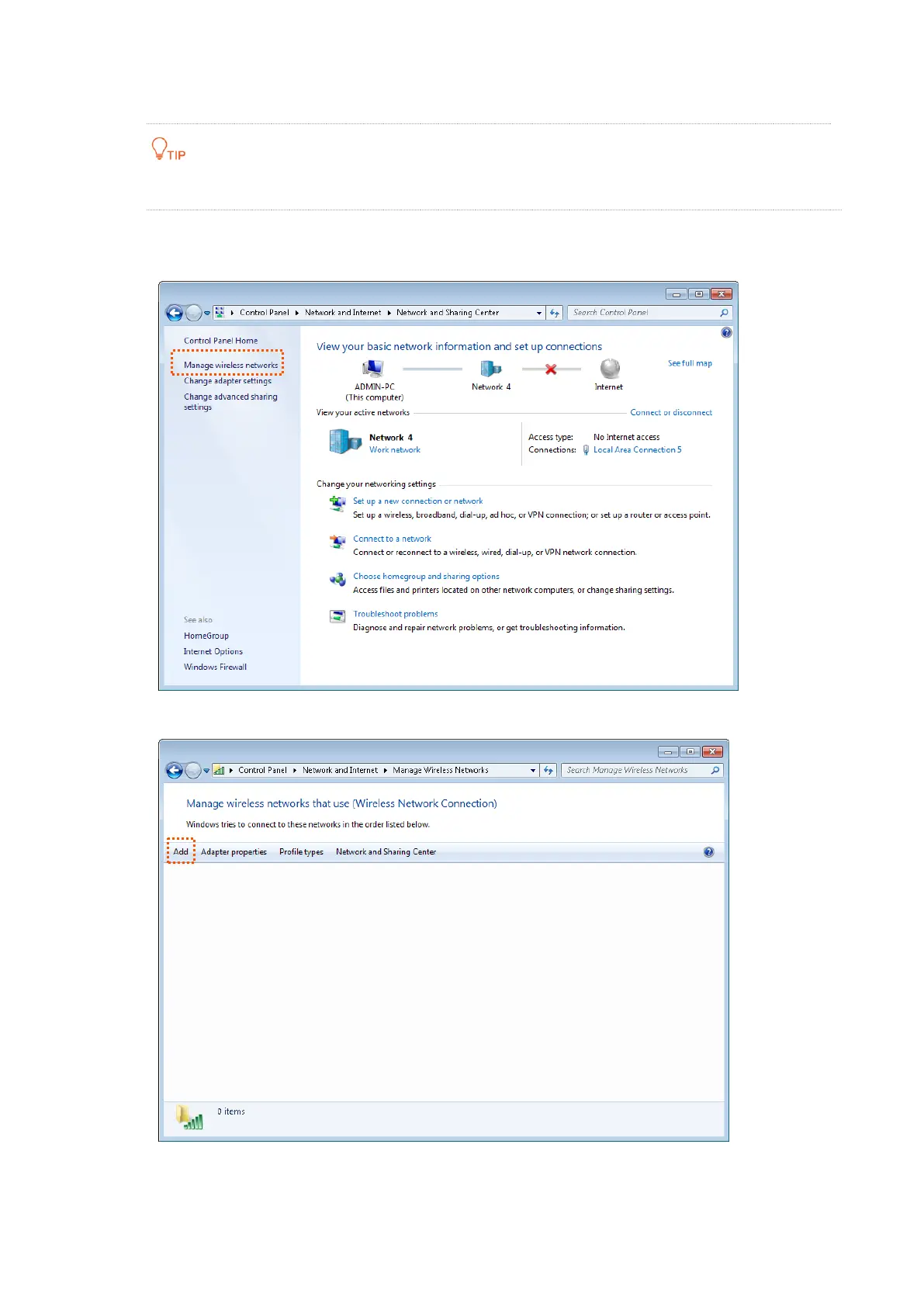Click Manage wireless networks in left sidebar
924x1307 pixels.
[x=230, y=365]
